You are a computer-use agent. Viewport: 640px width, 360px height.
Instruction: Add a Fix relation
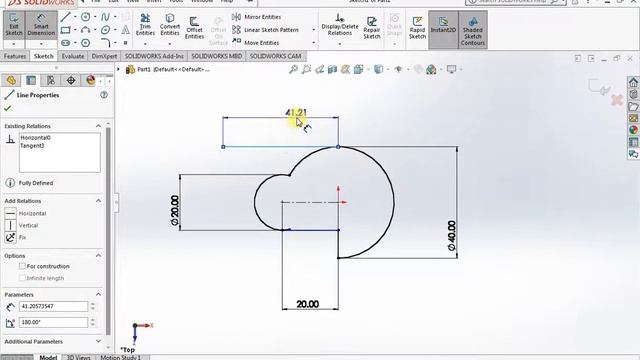click(x=16, y=237)
